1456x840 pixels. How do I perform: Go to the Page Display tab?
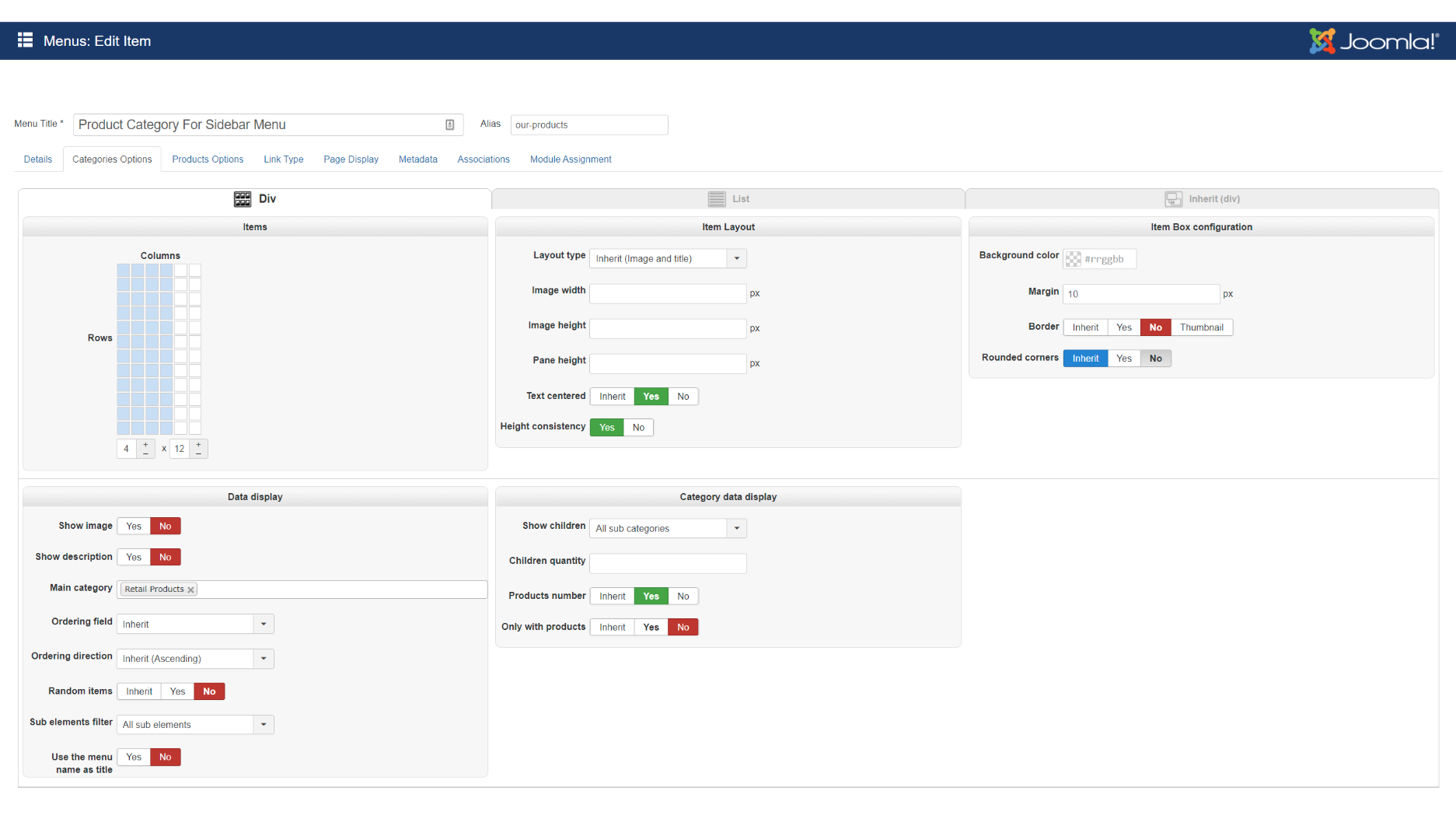pos(351,159)
